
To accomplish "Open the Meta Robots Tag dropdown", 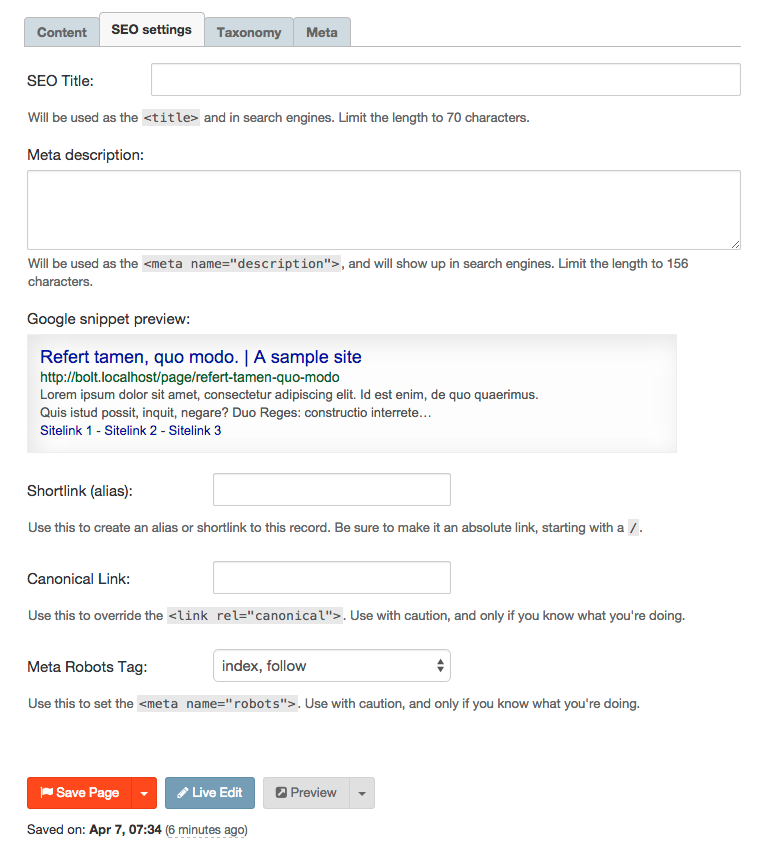I will click(332, 665).
